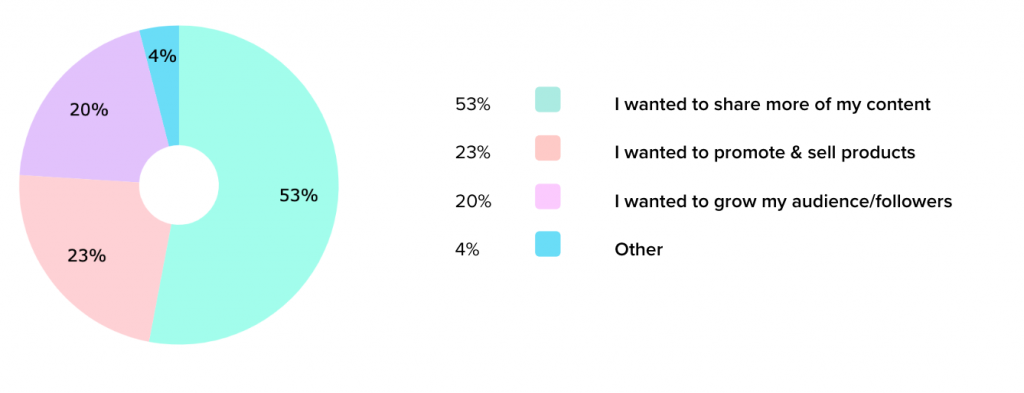Select the blue Other legend swatch
1024x393 pixels.
click(547, 244)
